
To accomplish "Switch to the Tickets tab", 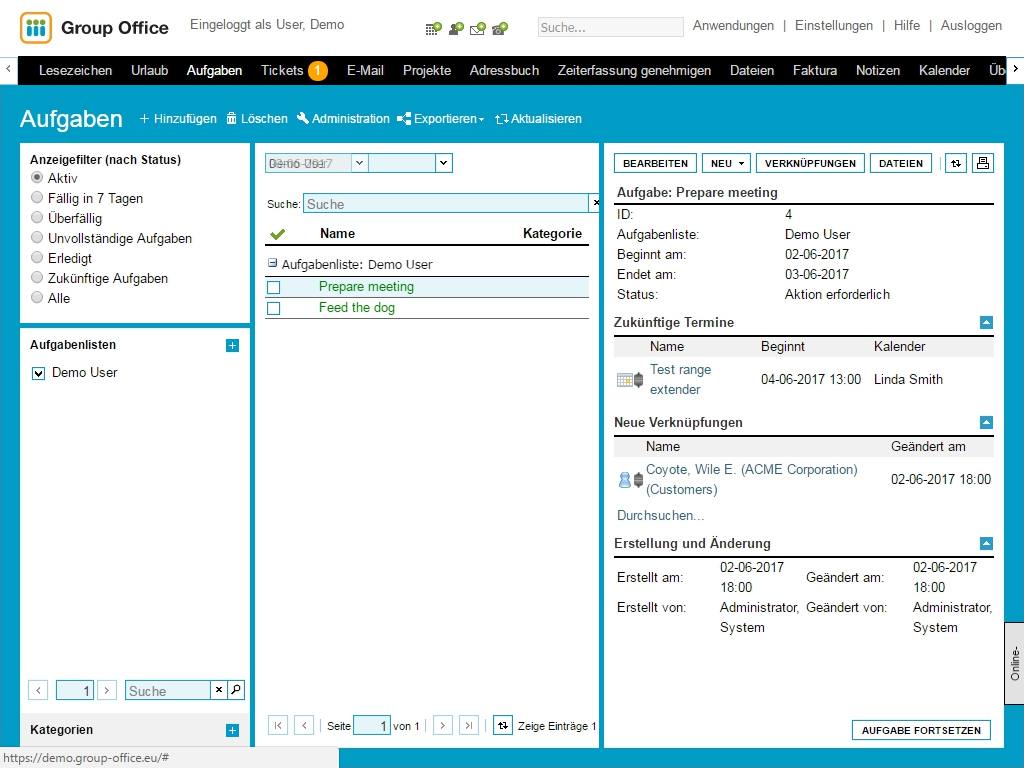I will [282, 71].
